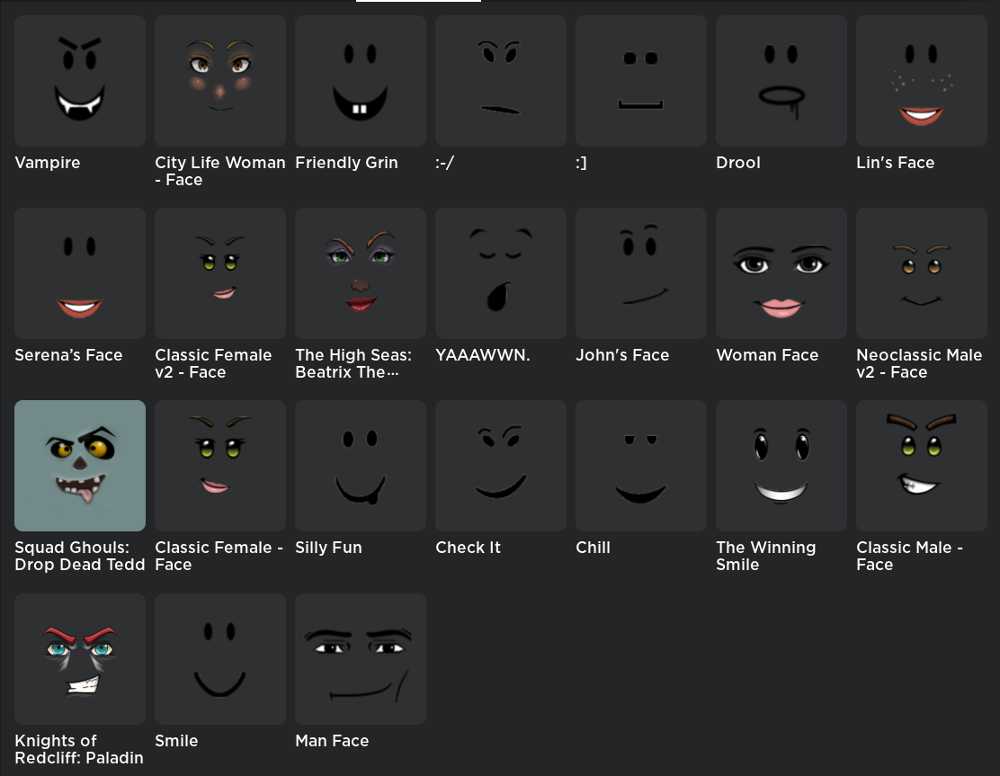Open the Silly Fun name link
The width and height of the screenshot is (1000, 776).
click(x=328, y=548)
